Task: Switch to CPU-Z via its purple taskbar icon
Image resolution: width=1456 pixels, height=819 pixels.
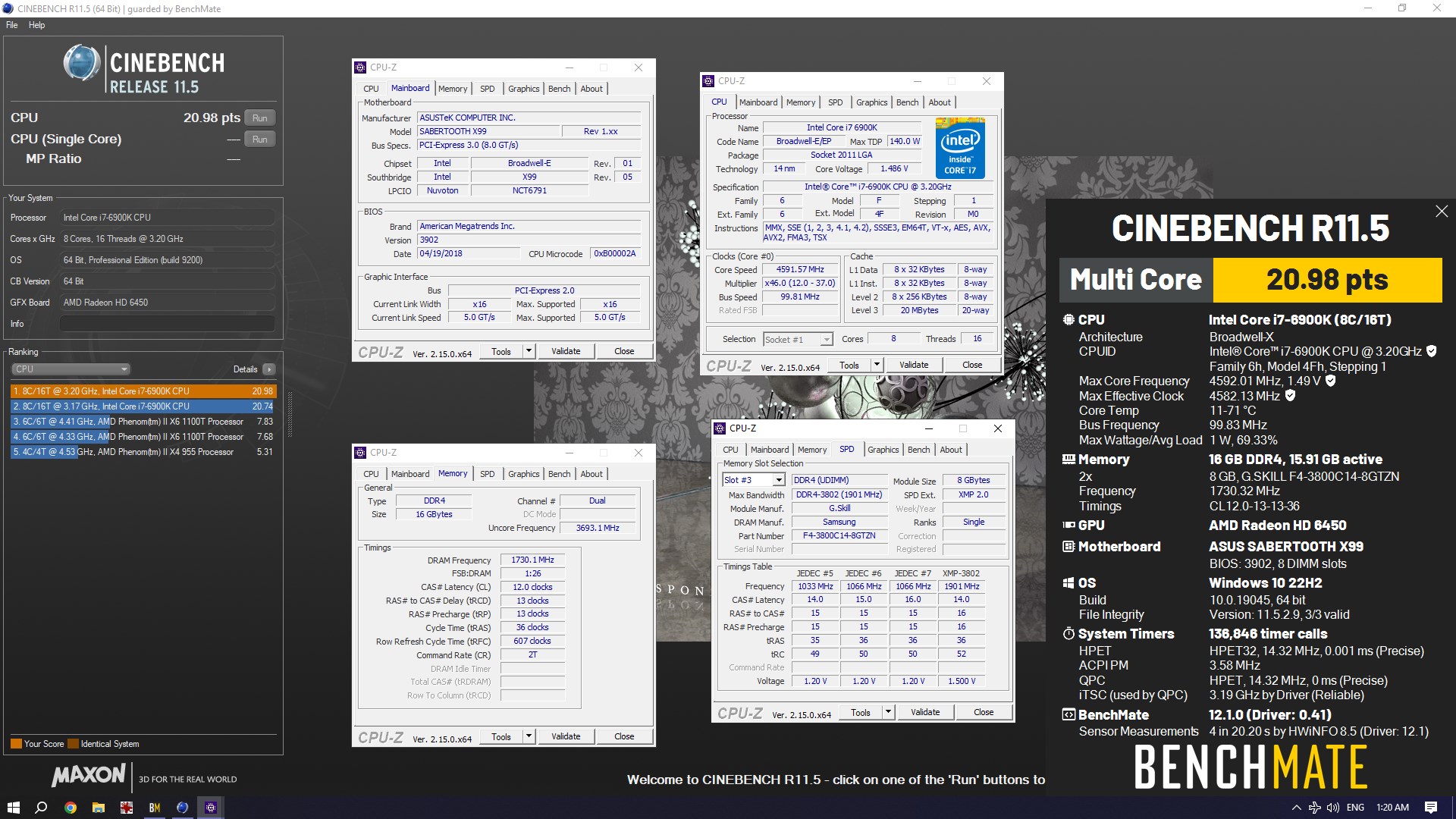Action: [x=211, y=808]
